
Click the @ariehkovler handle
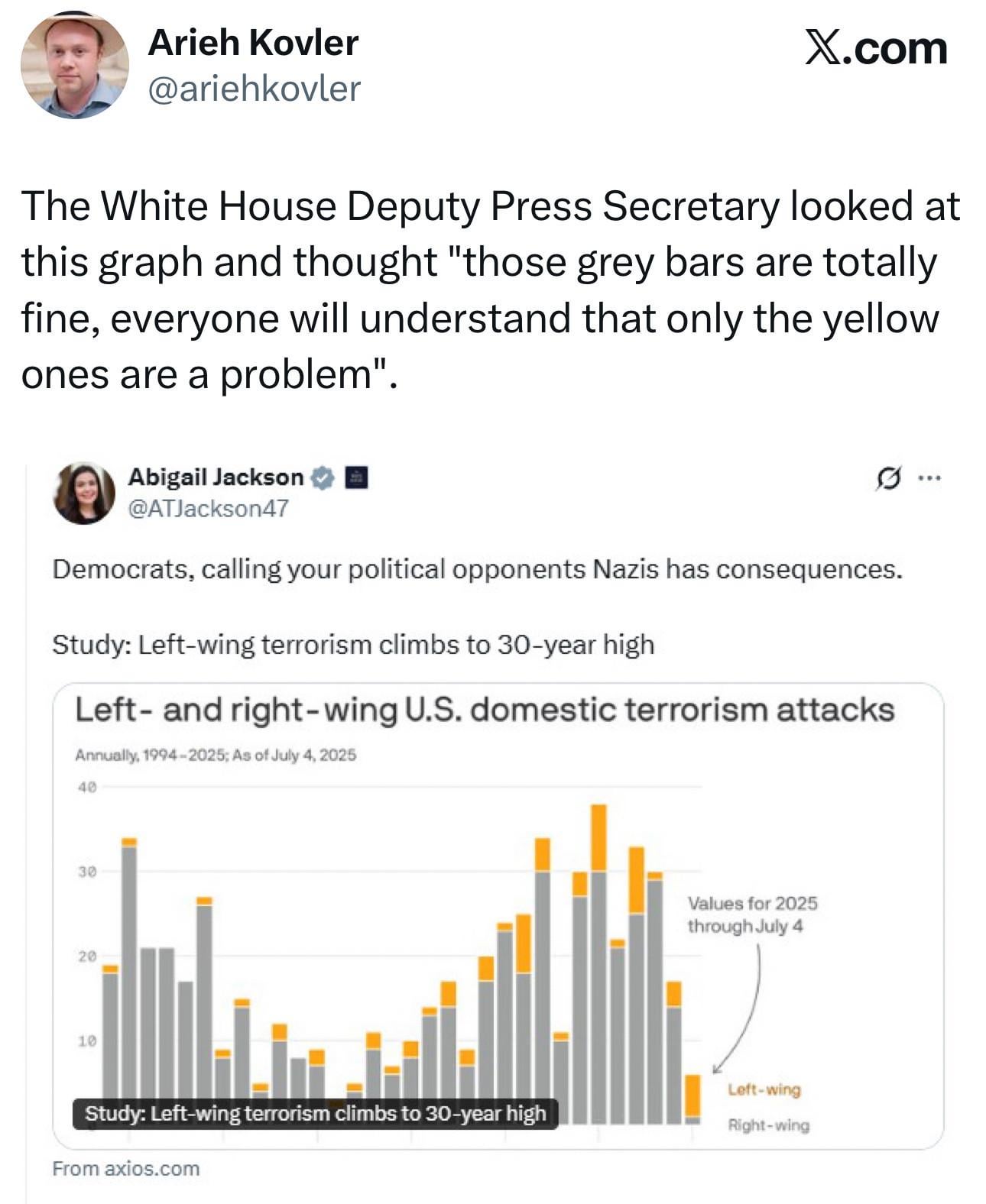pyautogui.click(x=253, y=89)
